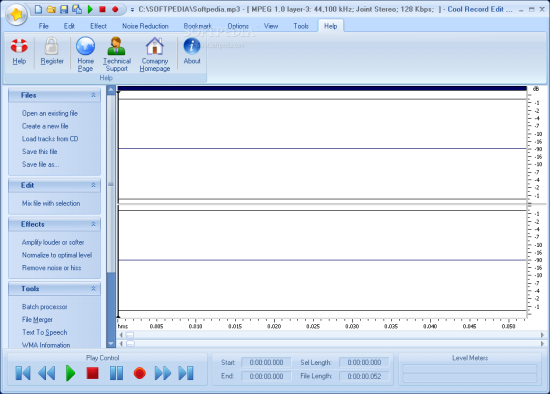The width and height of the screenshot is (550, 394).
Task: Click the Help lifebuoy icon
Action: [x=19, y=46]
